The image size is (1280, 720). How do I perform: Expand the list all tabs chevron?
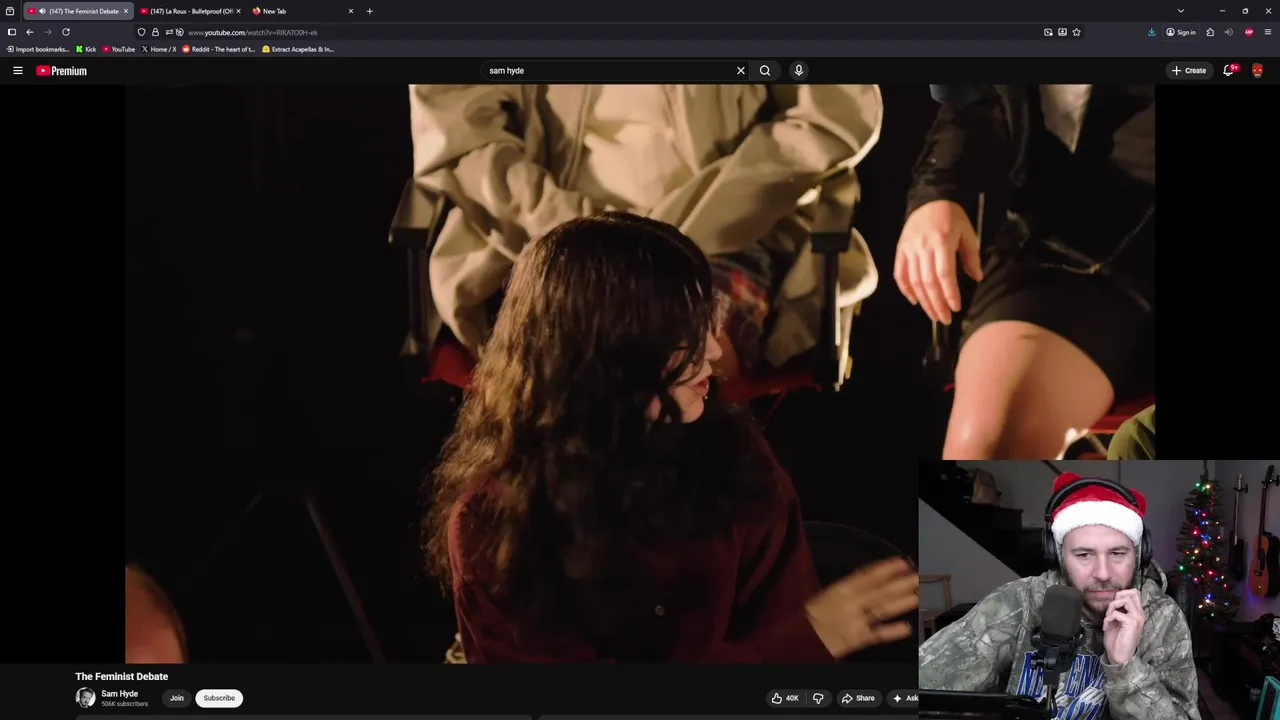point(1181,11)
